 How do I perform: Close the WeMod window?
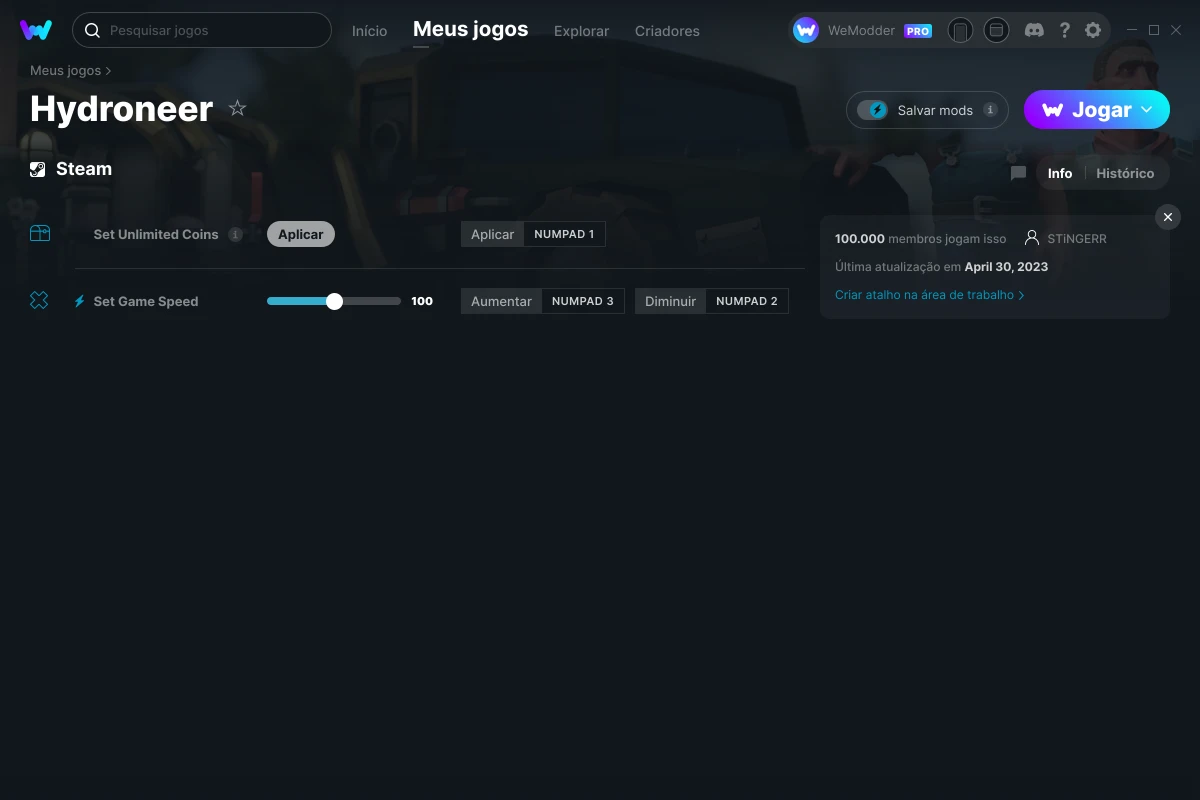1176,30
